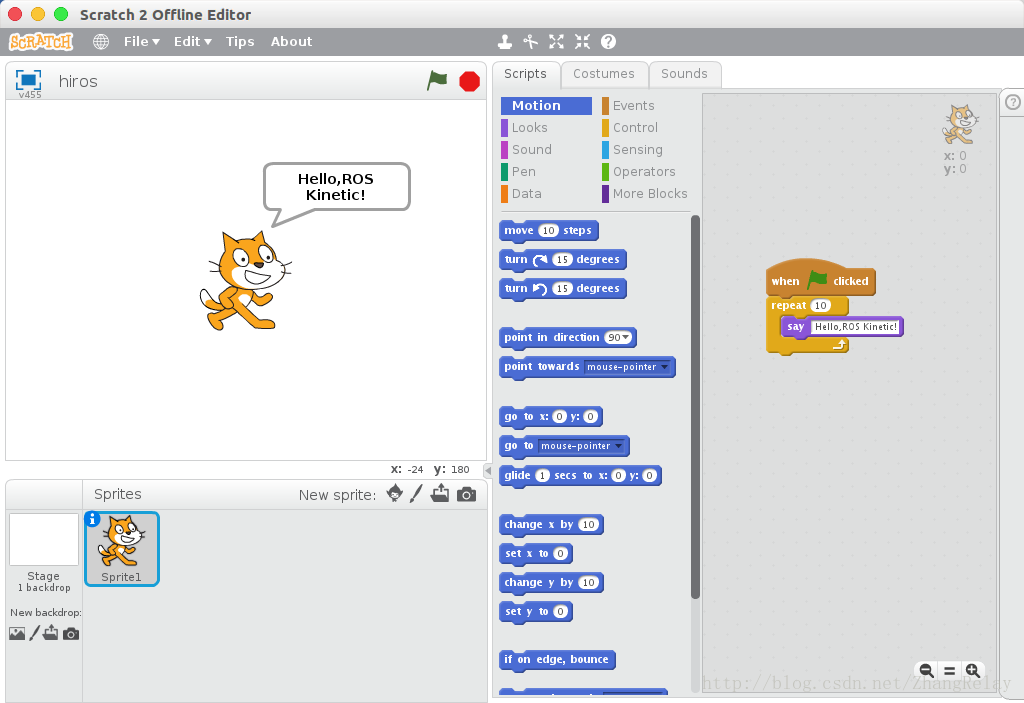This screenshot has width=1024, height=703.
Task: Click the language globe icon
Action: [101, 42]
